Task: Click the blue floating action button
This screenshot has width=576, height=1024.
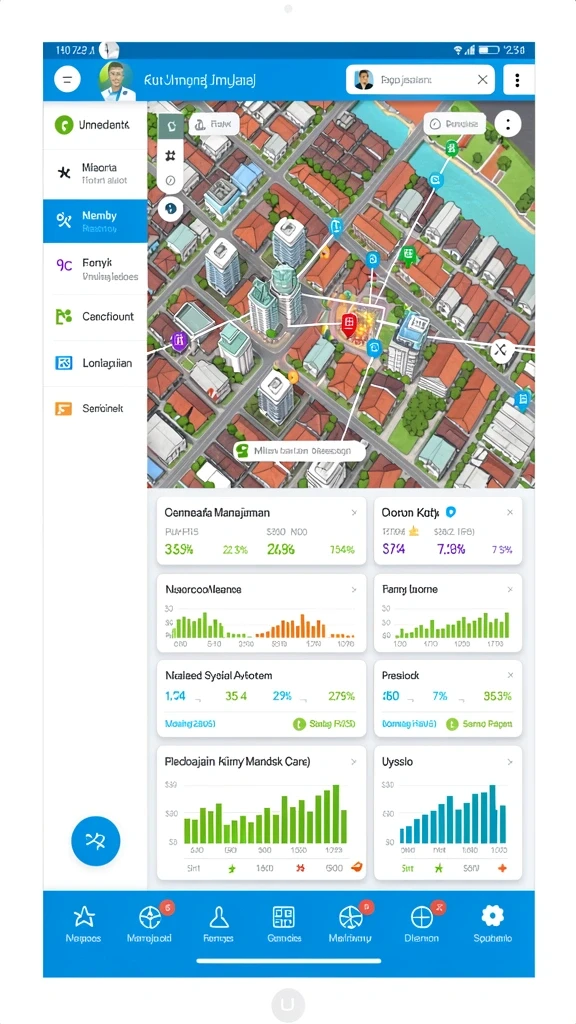Action: click(x=96, y=841)
